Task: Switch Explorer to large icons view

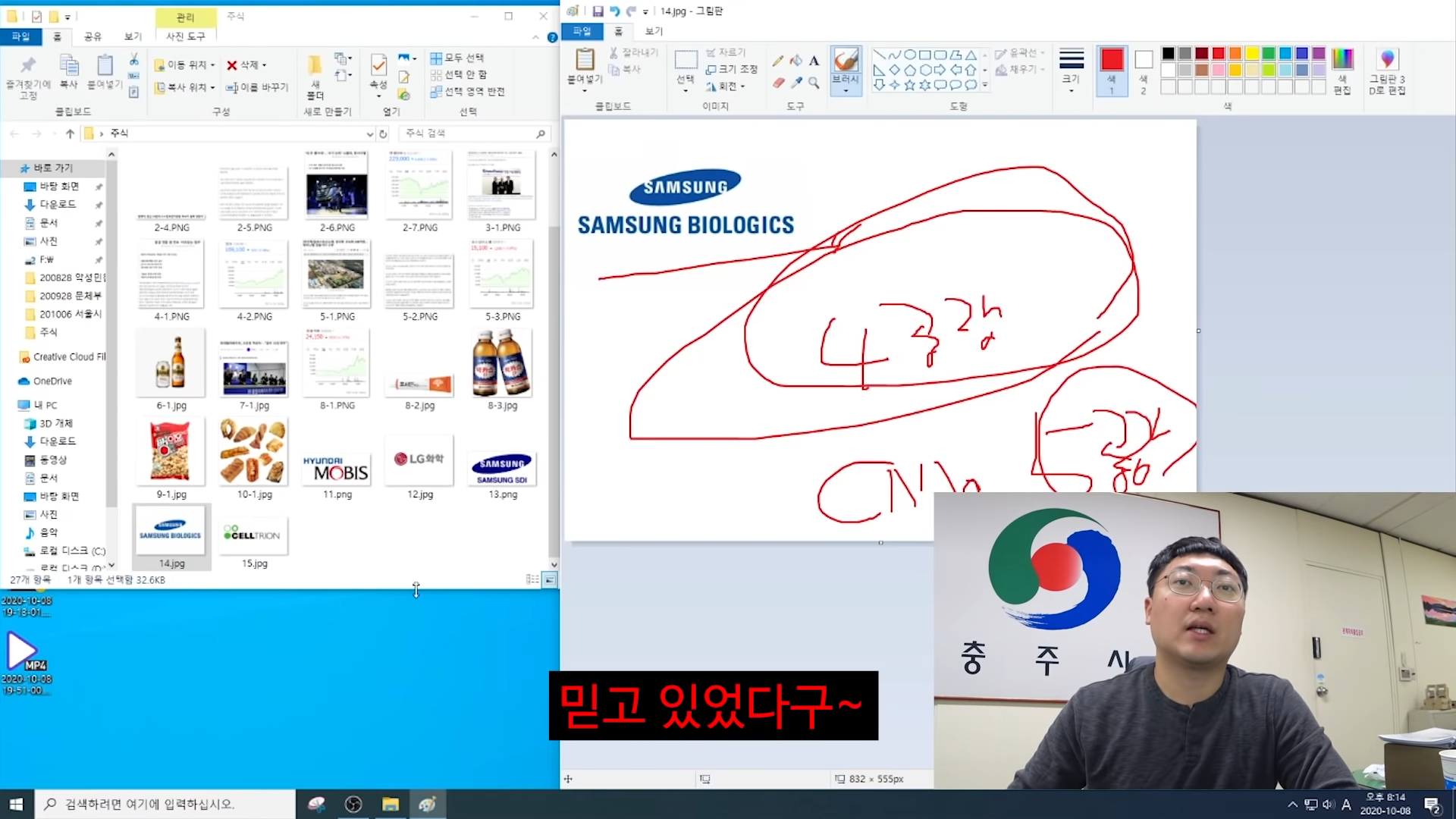Action: point(550,579)
